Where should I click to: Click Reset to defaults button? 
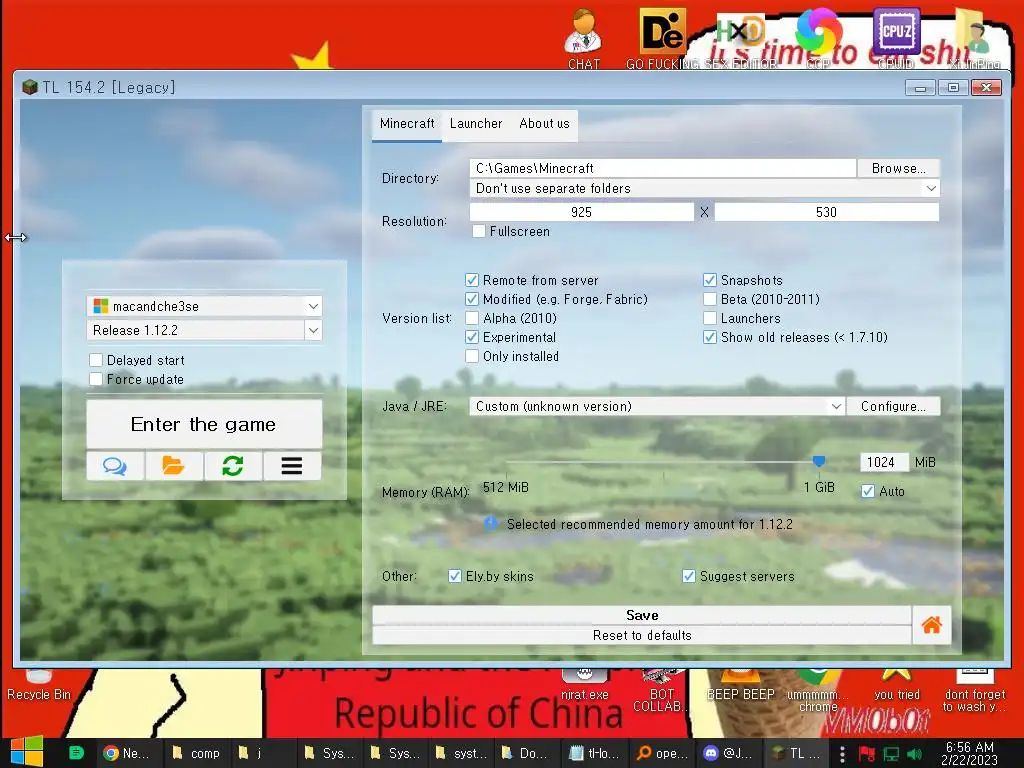click(642, 635)
